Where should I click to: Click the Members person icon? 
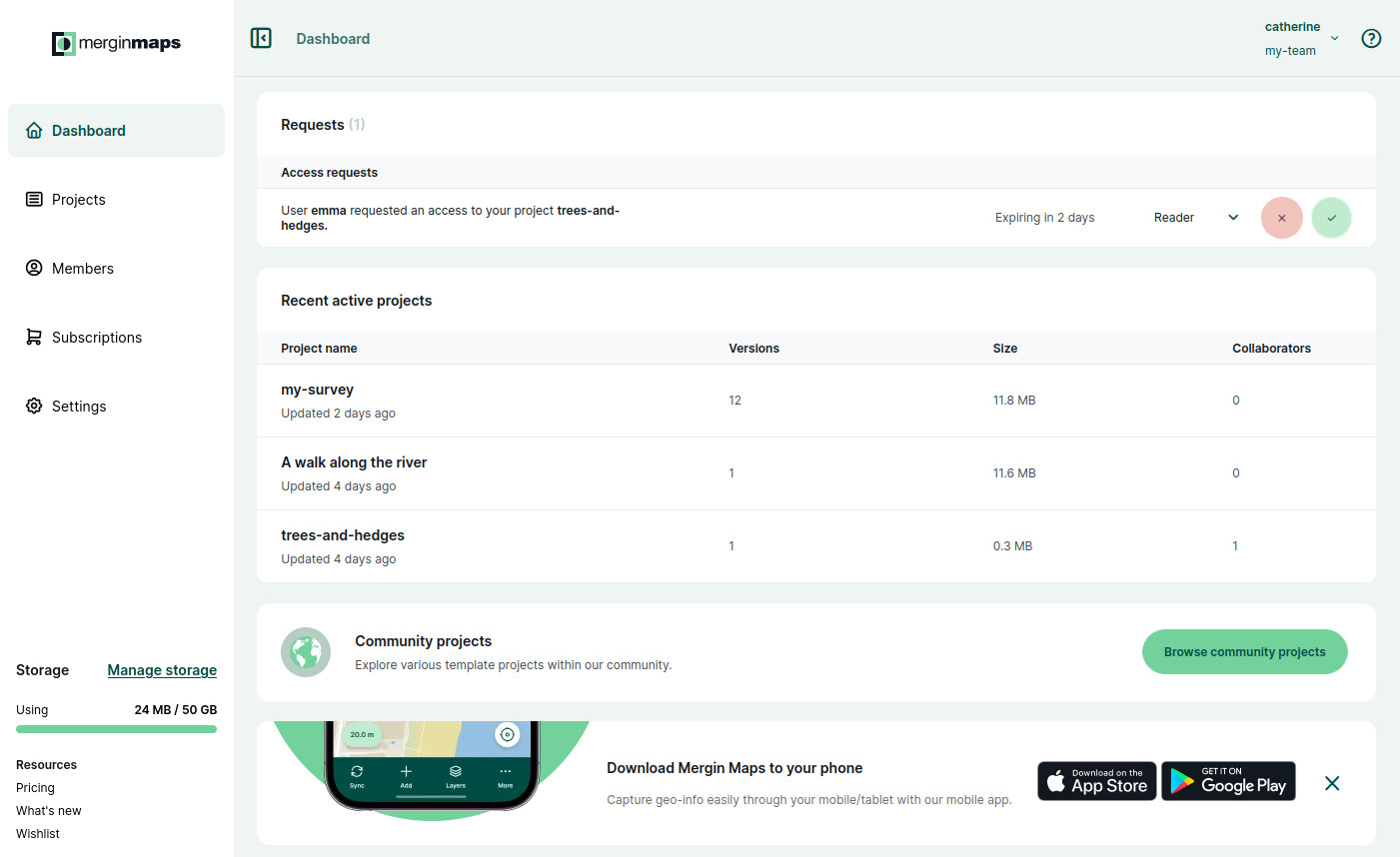pyautogui.click(x=34, y=269)
